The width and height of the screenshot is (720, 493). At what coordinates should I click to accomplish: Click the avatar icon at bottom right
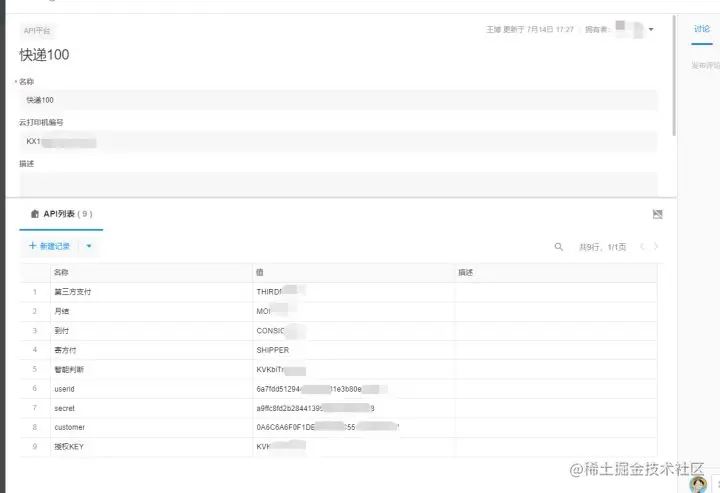click(x=698, y=485)
